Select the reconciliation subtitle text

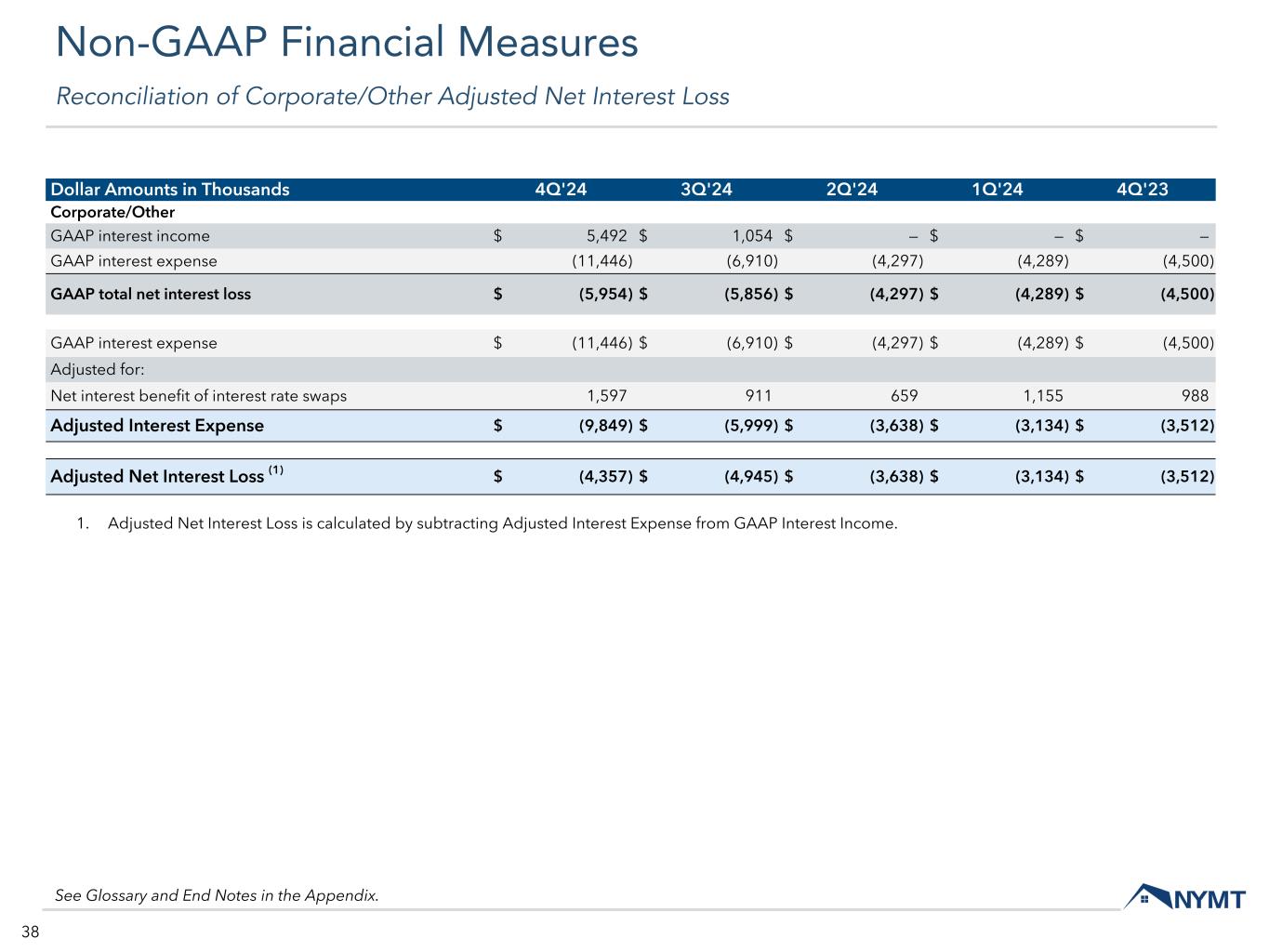pos(392,97)
